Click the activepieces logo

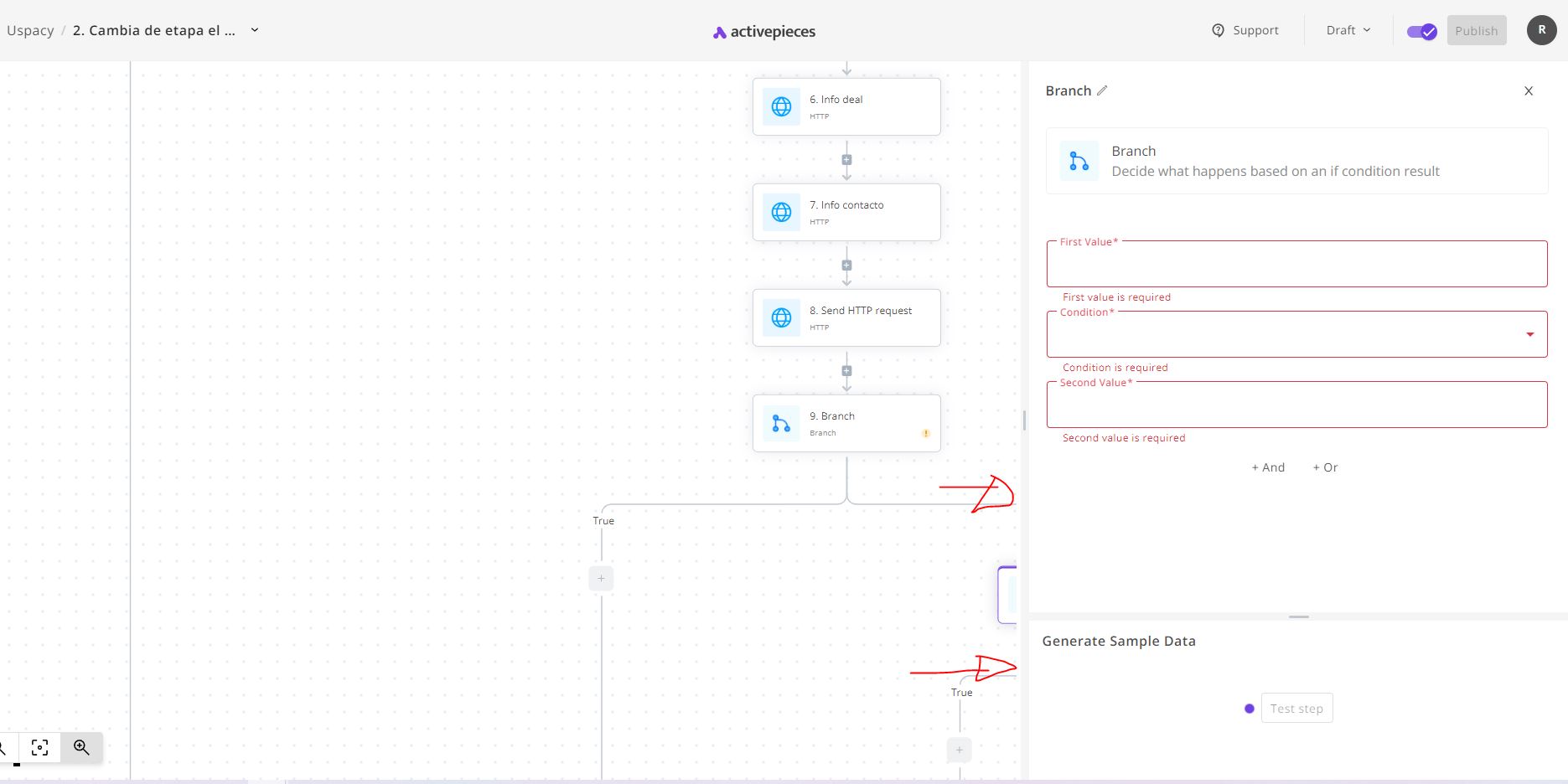763,32
